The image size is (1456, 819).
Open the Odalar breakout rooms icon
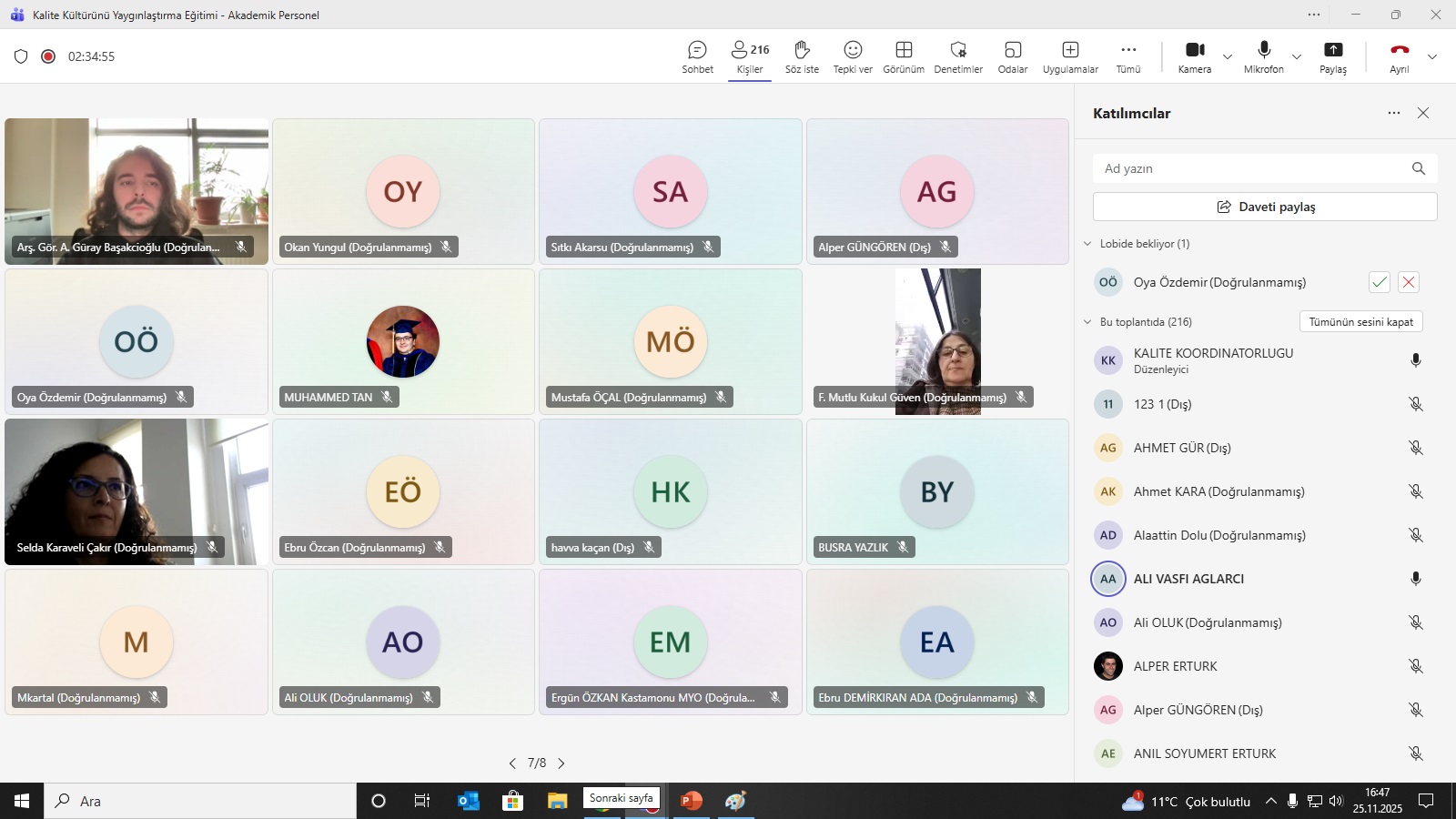(1013, 56)
